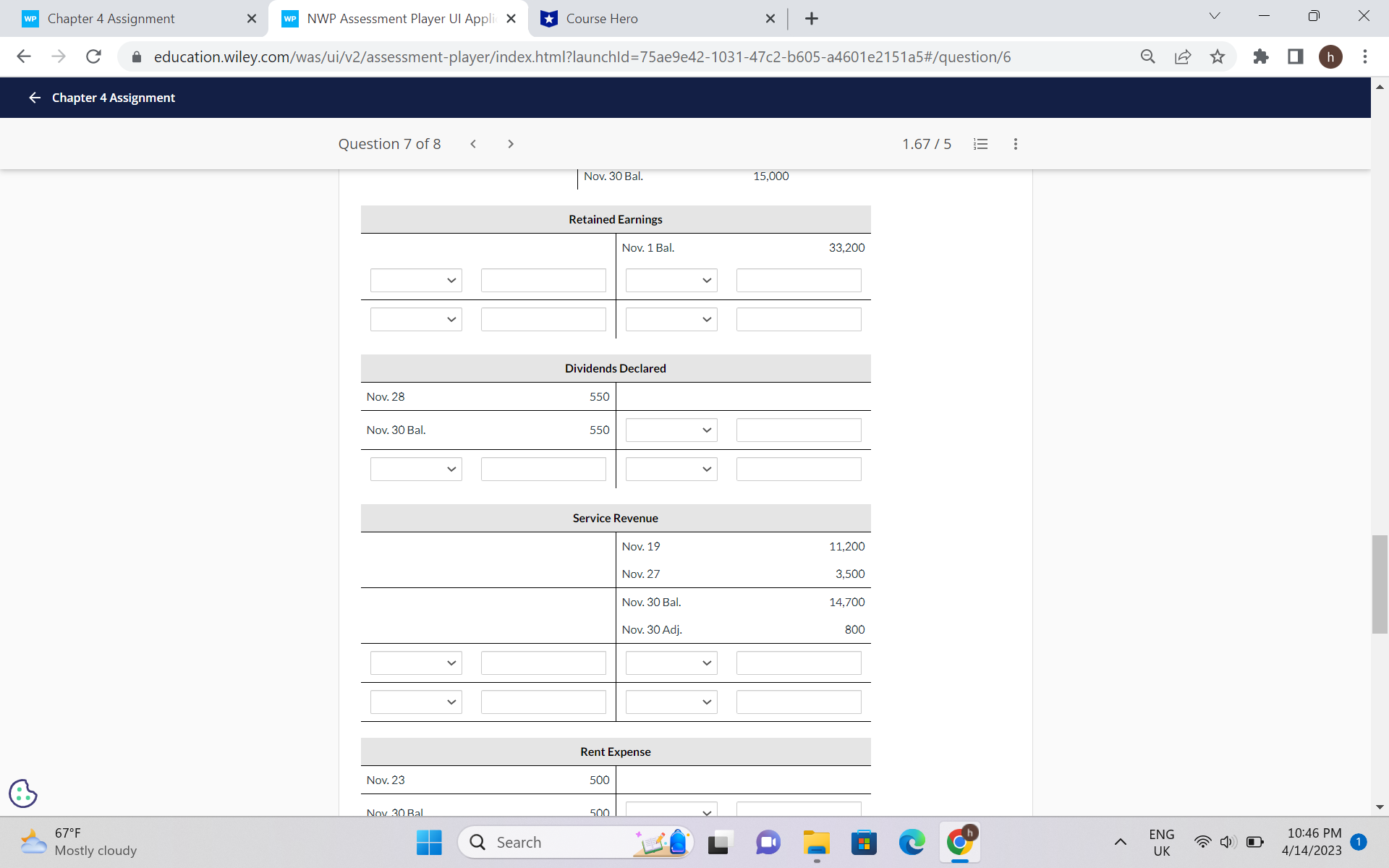This screenshot has width=1389, height=868.
Task: Click the cookie consent icon at bottom left
Action: [22, 793]
